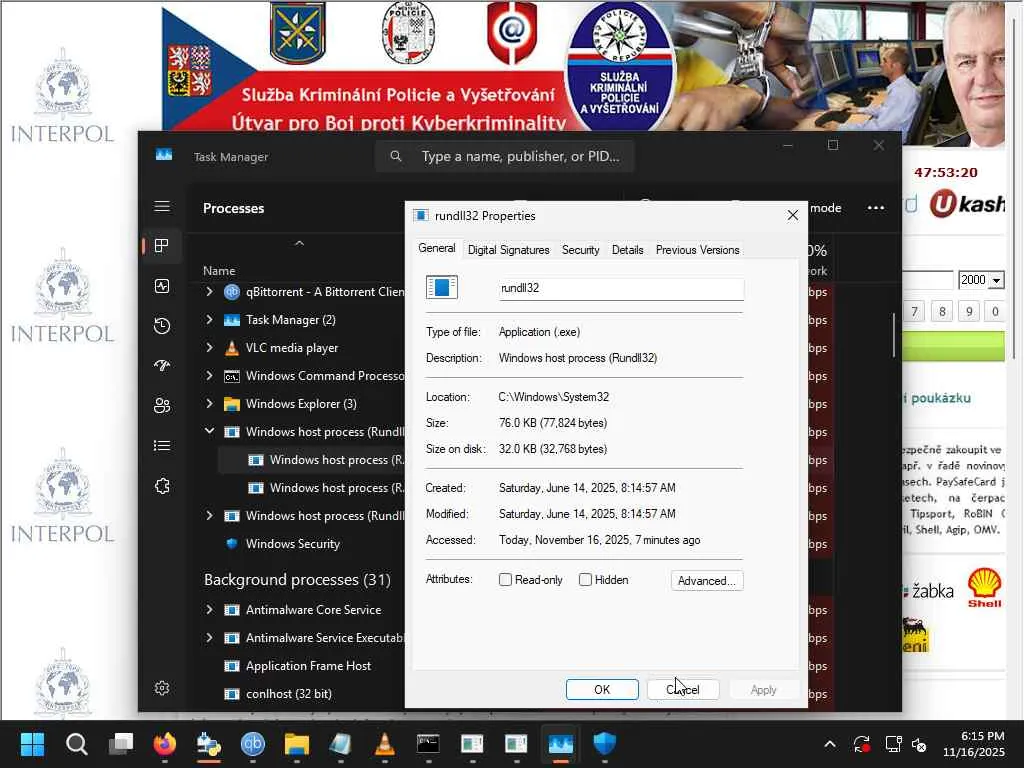Open Task View on the taskbar

tap(121, 744)
